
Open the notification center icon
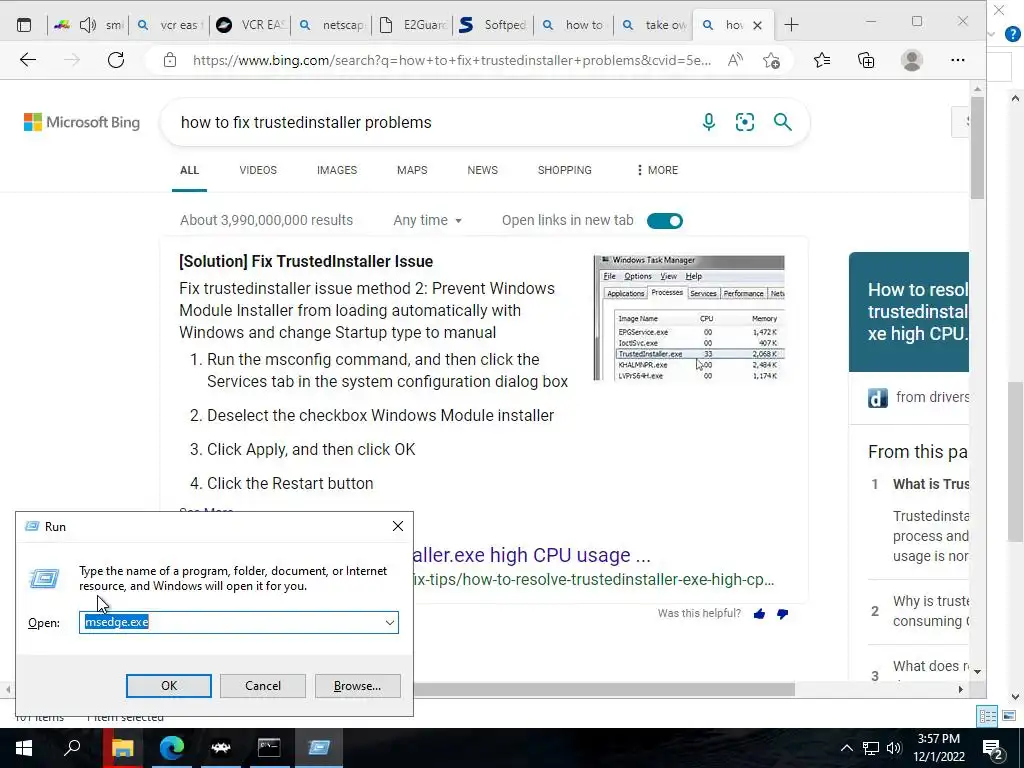click(993, 749)
